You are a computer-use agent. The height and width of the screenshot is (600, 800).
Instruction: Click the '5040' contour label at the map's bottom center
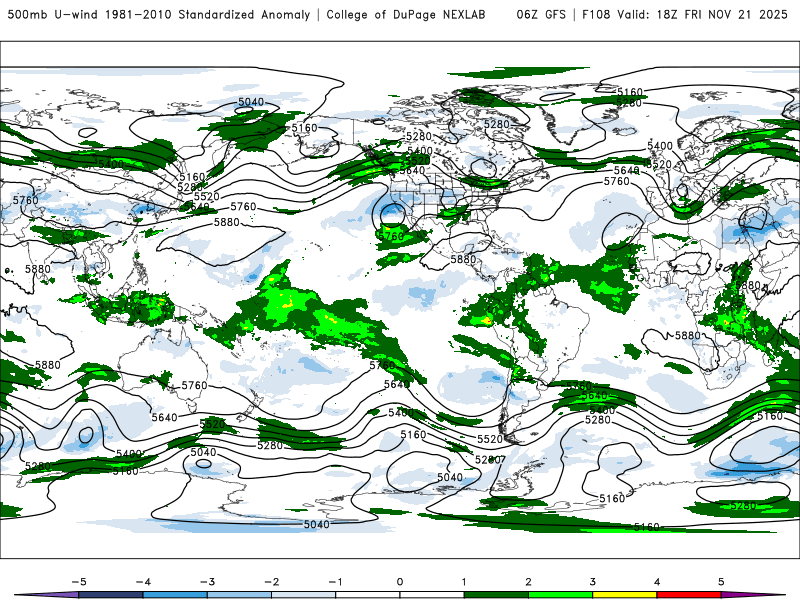(316, 524)
